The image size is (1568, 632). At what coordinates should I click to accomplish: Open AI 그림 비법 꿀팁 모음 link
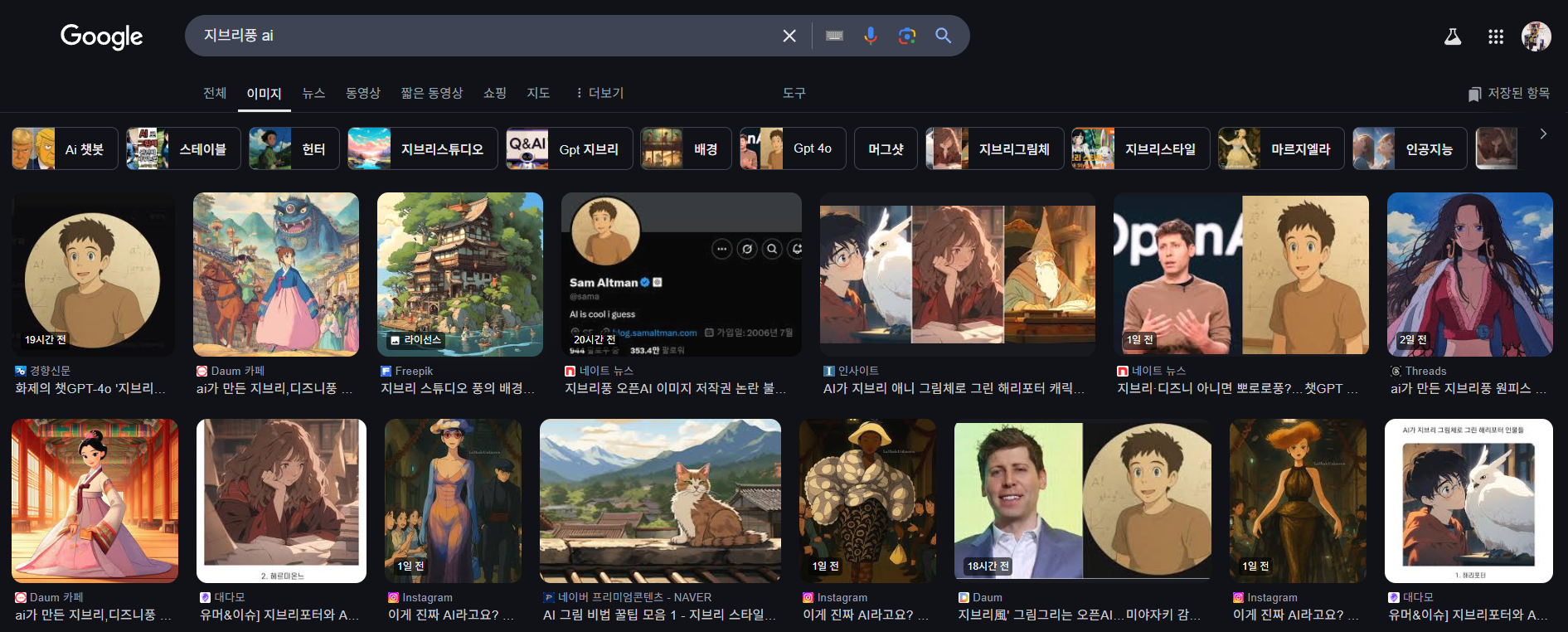pos(660,615)
